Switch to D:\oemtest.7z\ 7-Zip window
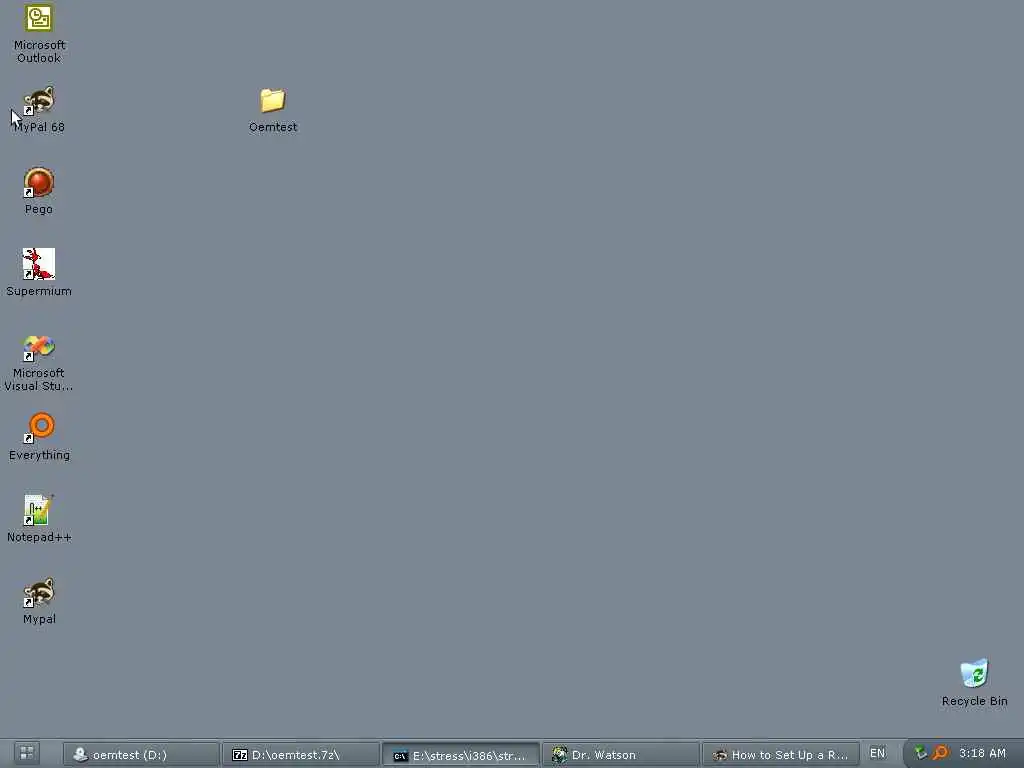Viewport: 1024px width, 768px height. 300,754
